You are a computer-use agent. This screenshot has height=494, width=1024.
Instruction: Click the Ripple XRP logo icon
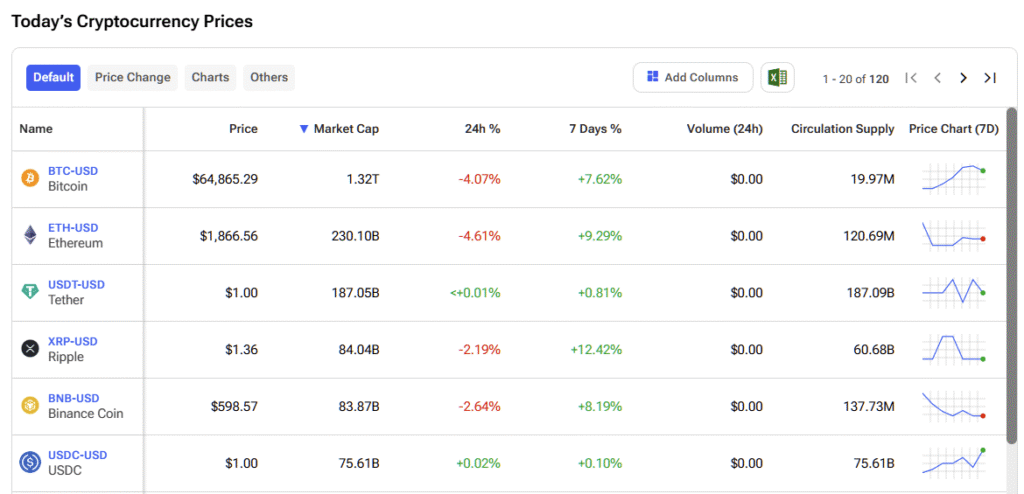(x=30, y=349)
